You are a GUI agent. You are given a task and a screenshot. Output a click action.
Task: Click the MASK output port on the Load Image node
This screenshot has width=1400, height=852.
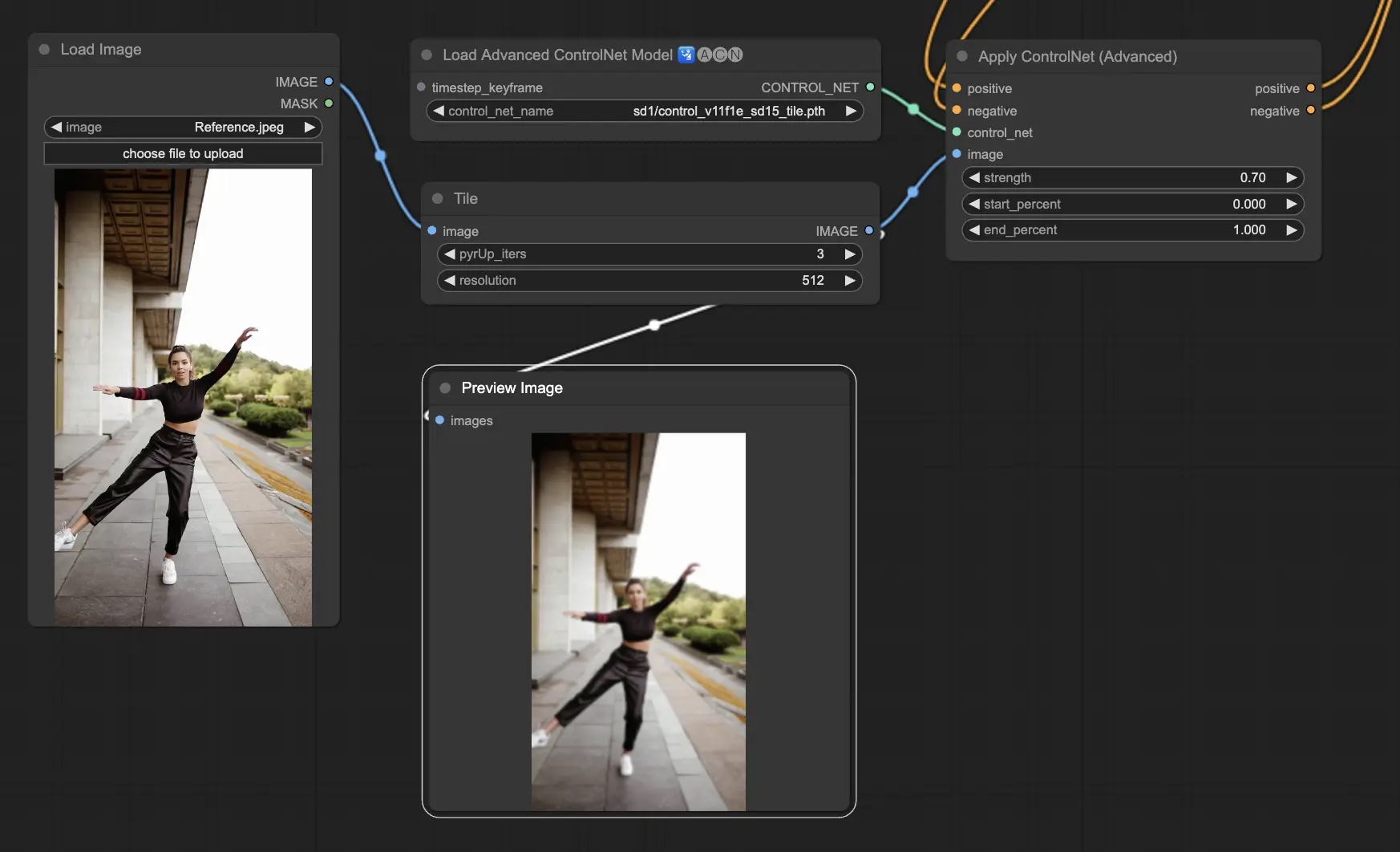click(x=329, y=103)
